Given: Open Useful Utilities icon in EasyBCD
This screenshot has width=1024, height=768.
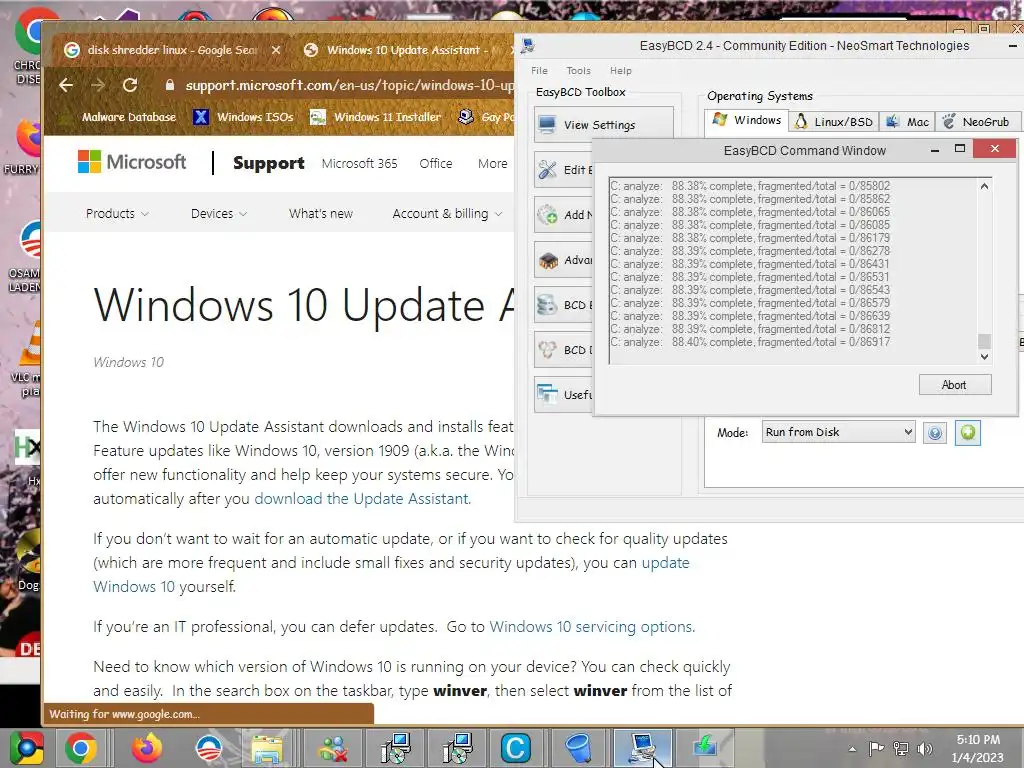Looking at the screenshot, I should [x=547, y=394].
